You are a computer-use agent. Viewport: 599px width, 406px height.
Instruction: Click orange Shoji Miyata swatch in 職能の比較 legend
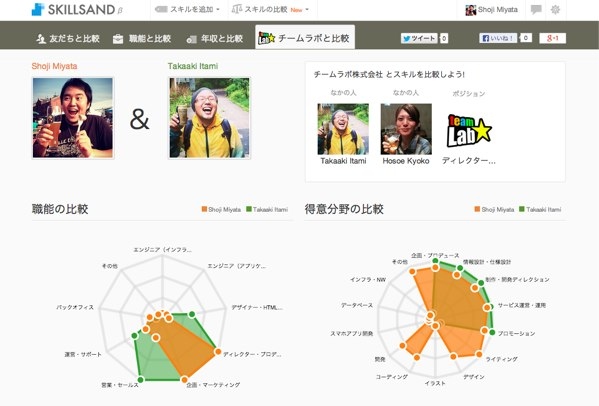click(x=204, y=209)
